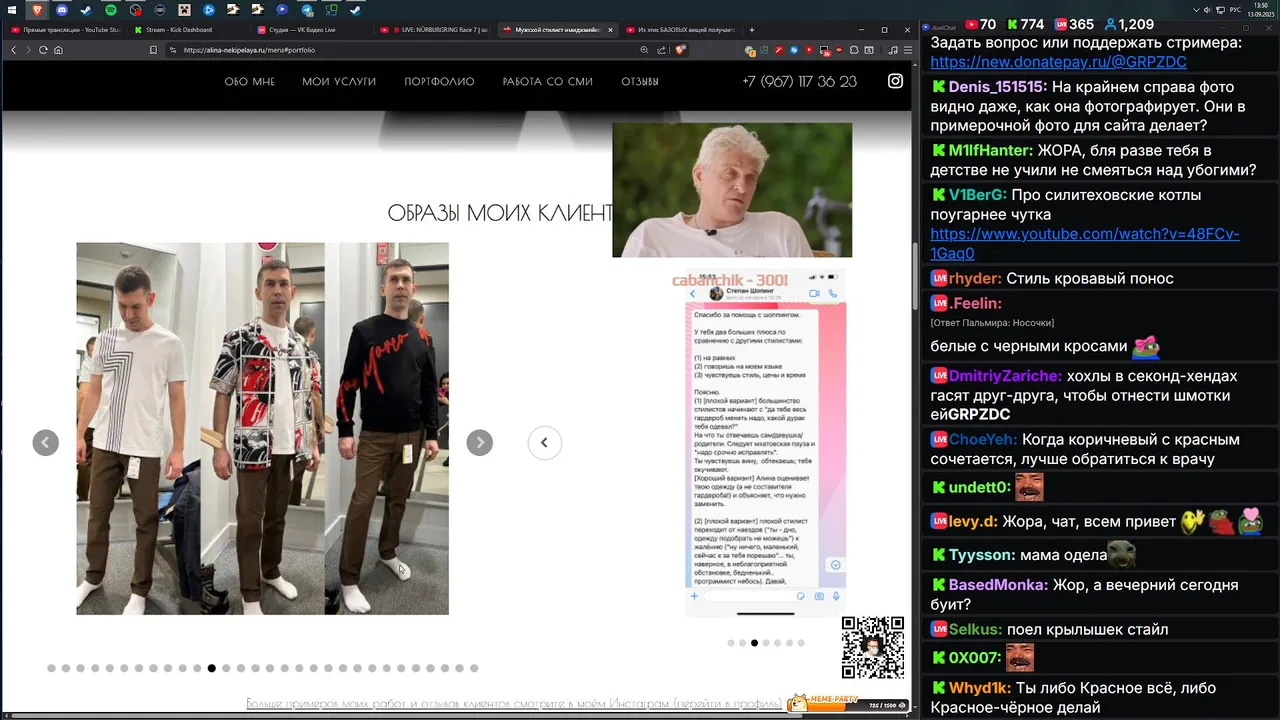Screen dimensions: 1280x720
Task: Open new.donatepay.ru link in chat
Action: (1058, 62)
